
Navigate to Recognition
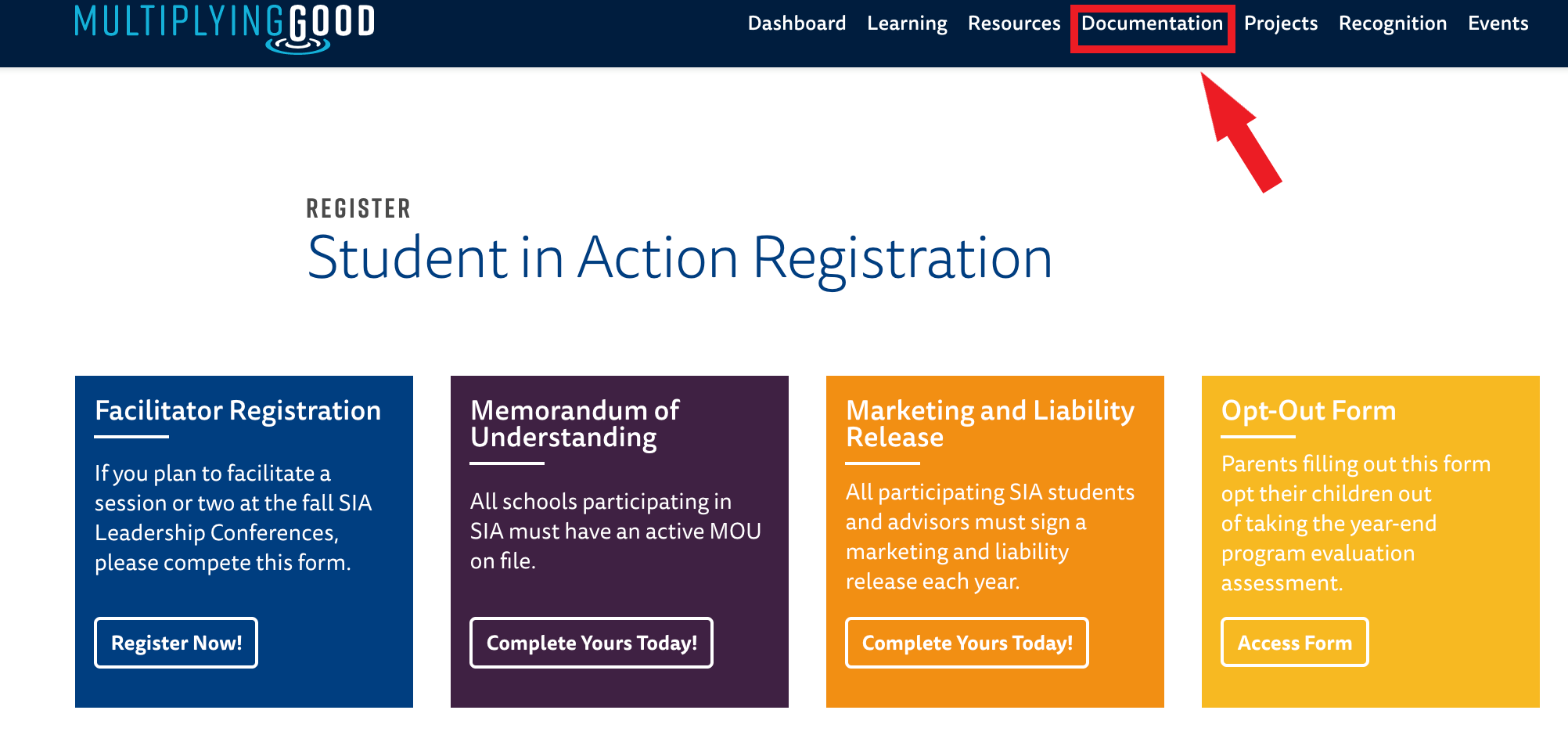coord(1393,24)
